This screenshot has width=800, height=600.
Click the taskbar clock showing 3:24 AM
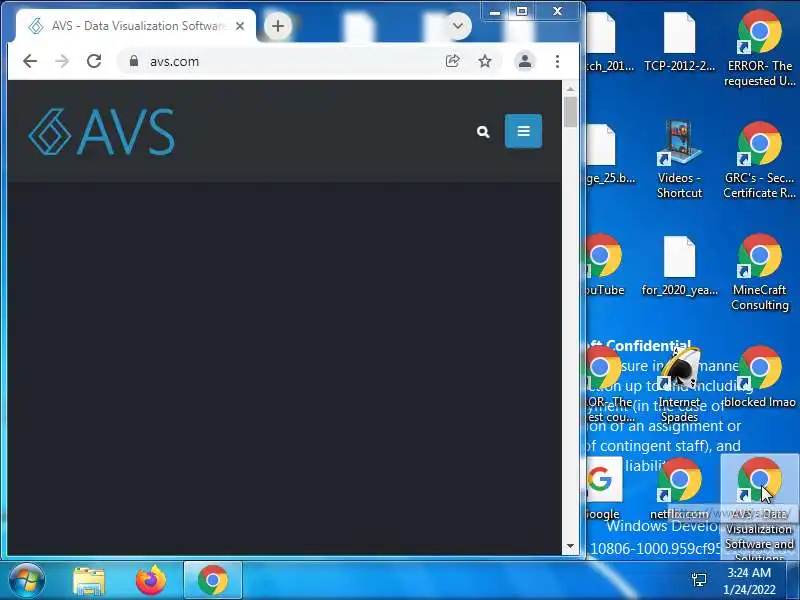click(x=748, y=581)
